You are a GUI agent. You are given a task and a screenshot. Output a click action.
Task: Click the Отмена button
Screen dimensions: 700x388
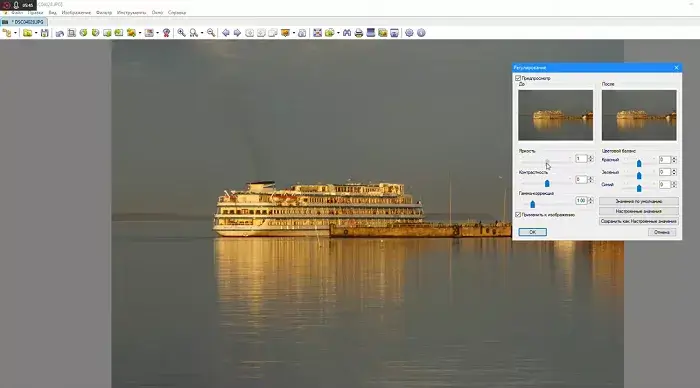(x=662, y=232)
